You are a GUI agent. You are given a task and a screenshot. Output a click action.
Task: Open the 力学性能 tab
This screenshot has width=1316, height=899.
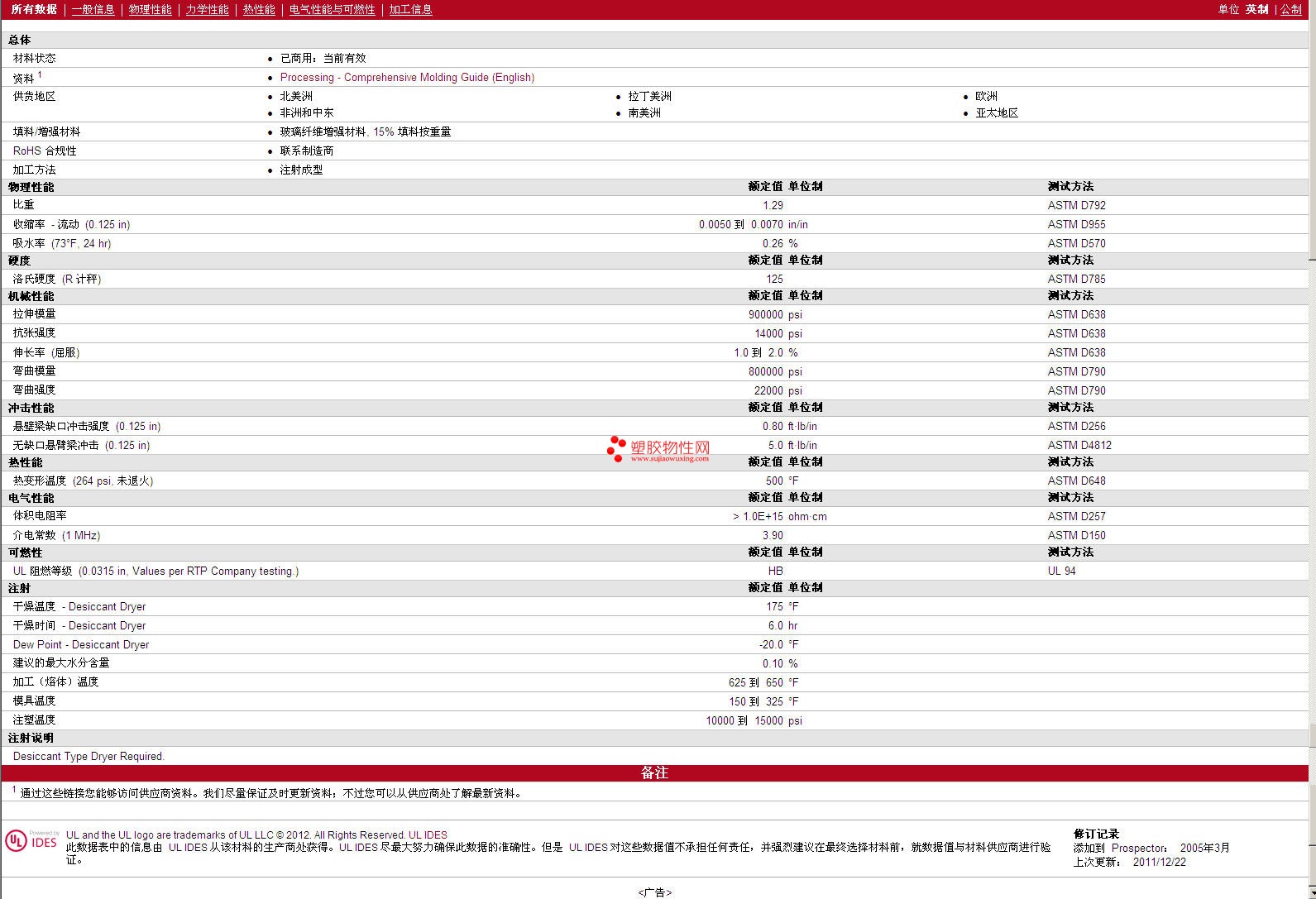point(207,9)
